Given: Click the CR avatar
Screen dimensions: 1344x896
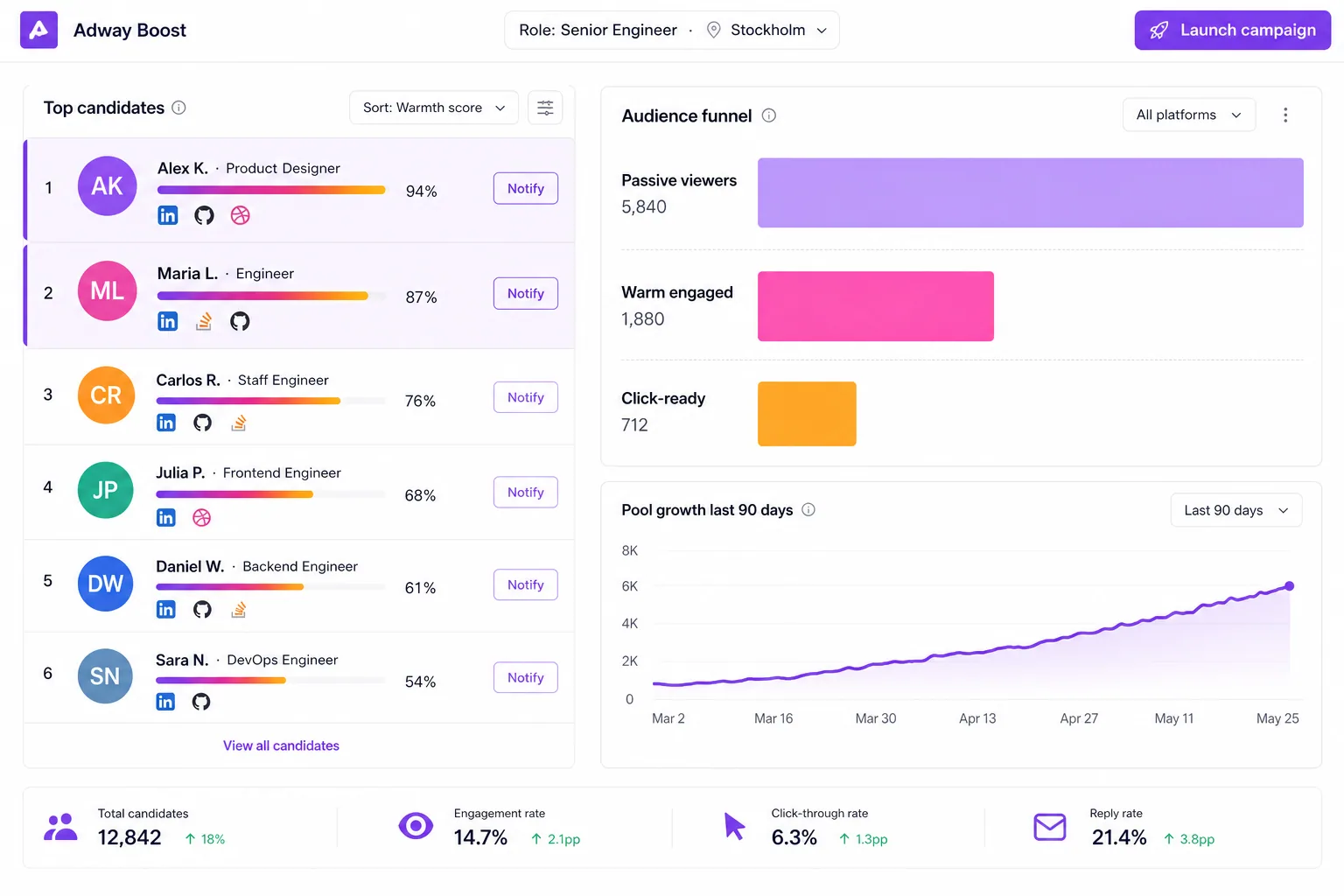Looking at the screenshot, I should click(106, 395).
